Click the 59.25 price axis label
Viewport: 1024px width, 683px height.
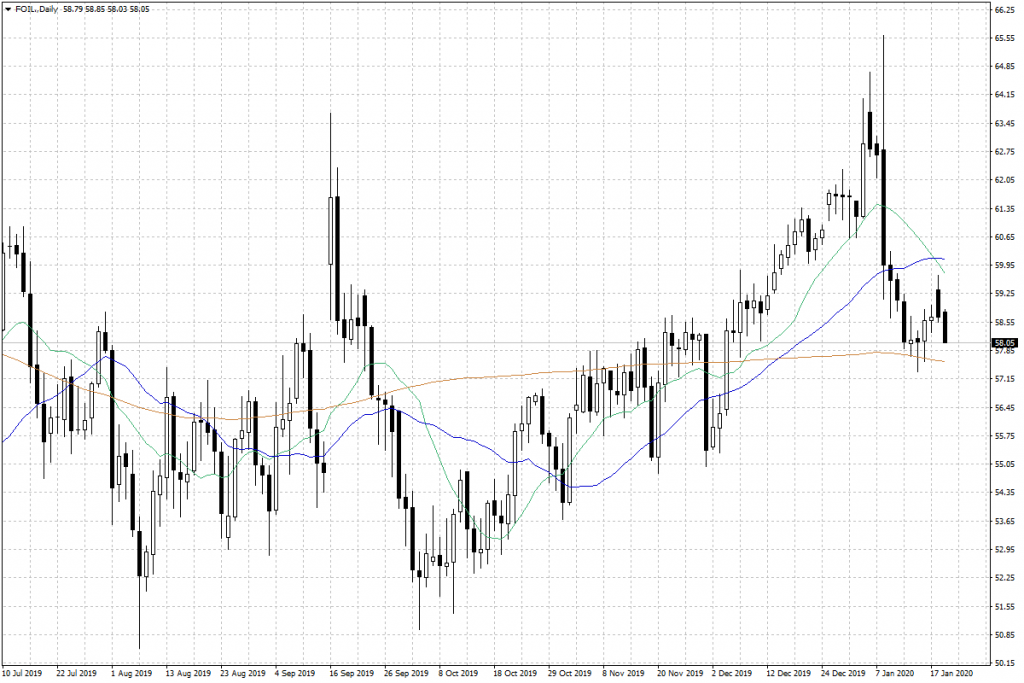coord(1005,294)
